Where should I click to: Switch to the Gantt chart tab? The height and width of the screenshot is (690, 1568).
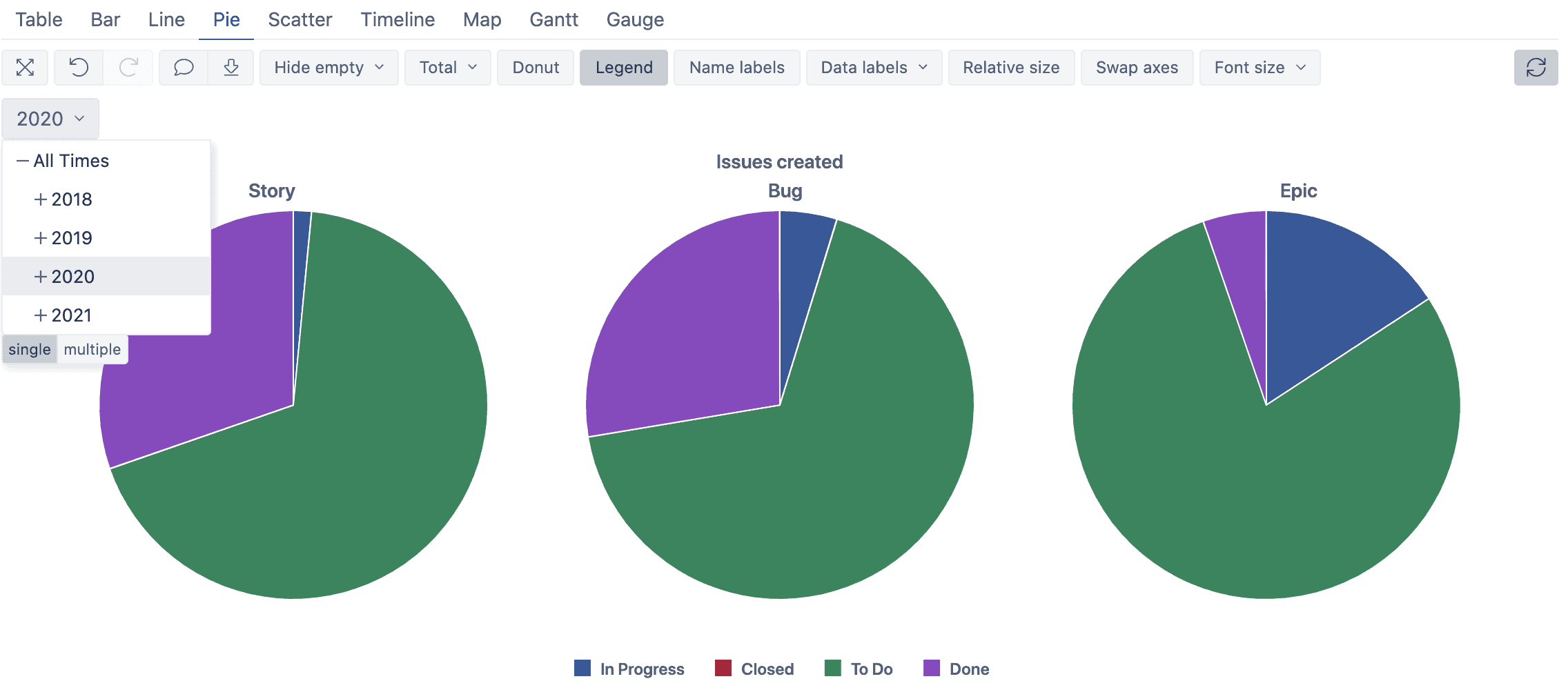click(553, 19)
